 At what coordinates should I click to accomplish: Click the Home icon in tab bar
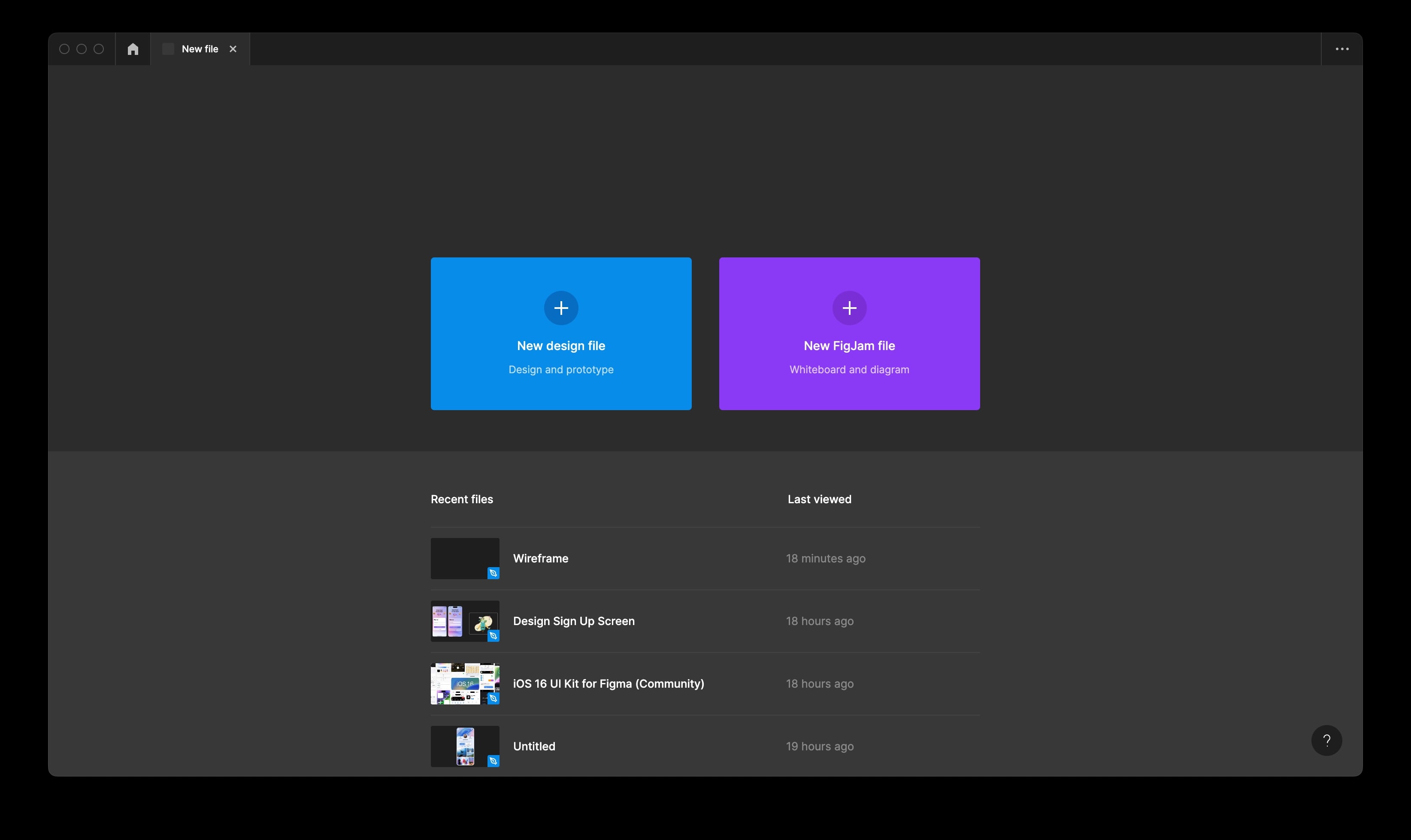click(x=133, y=49)
